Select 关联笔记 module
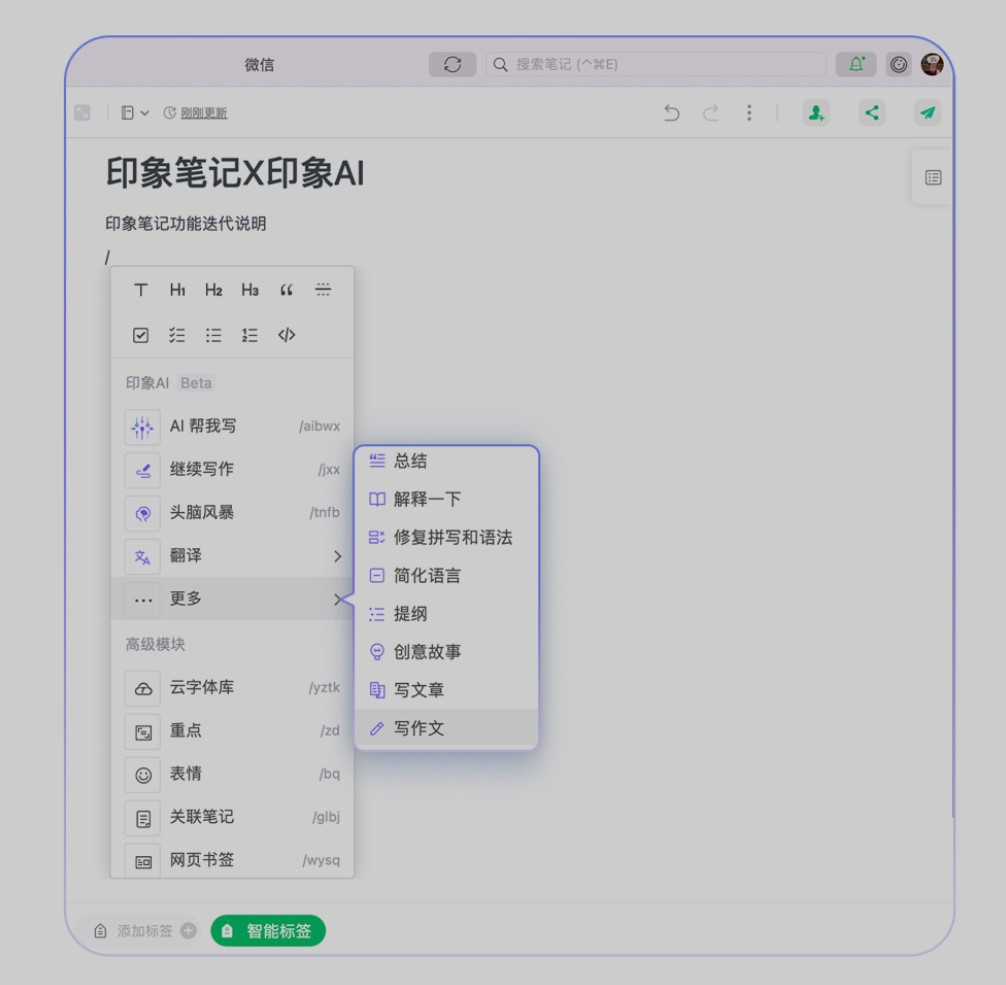The width and height of the screenshot is (1006, 985). click(x=232, y=817)
